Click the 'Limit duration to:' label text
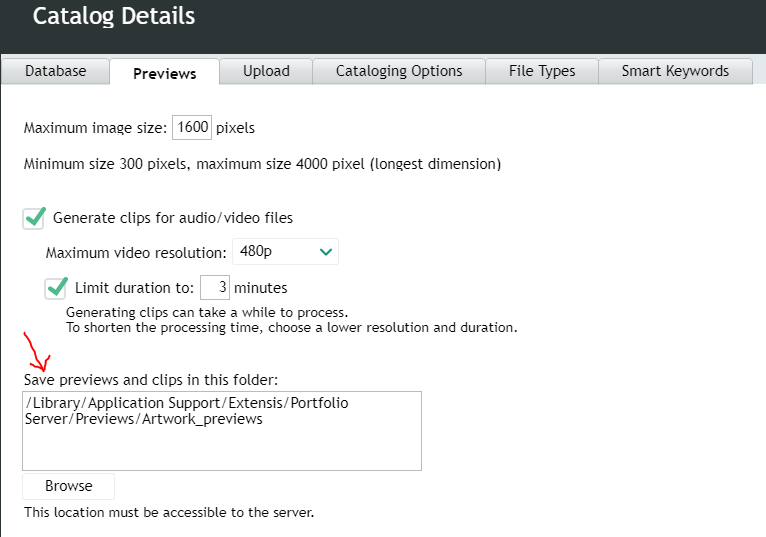The image size is (766, 537). 134,288
